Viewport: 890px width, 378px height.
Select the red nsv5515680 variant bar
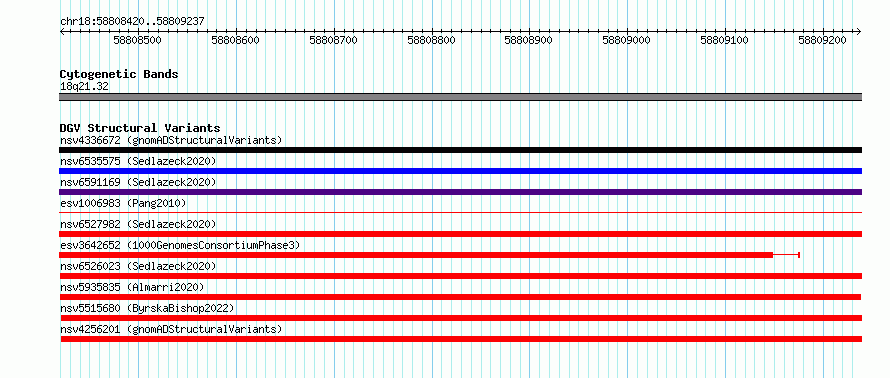pyautogui.click(x=460, y=318)
